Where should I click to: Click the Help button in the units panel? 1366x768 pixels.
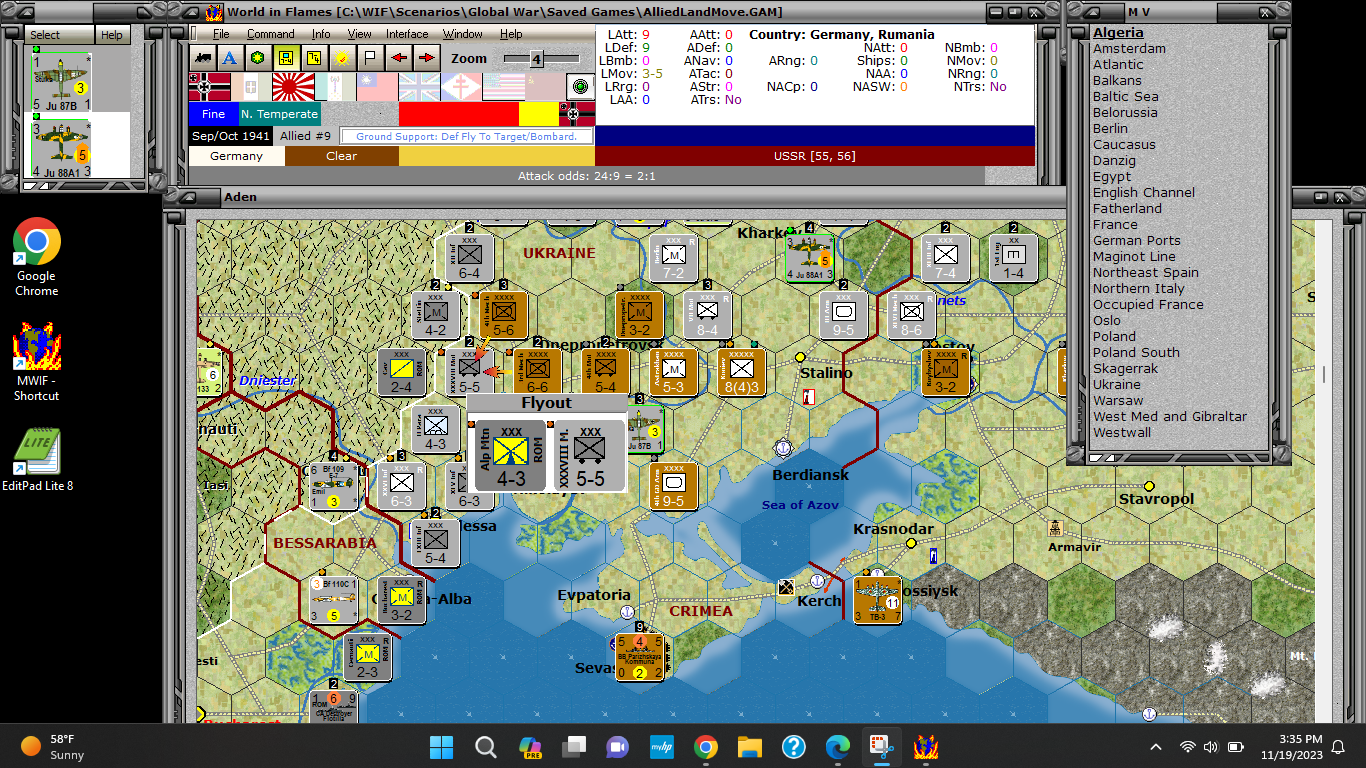[x=112, y=35]
